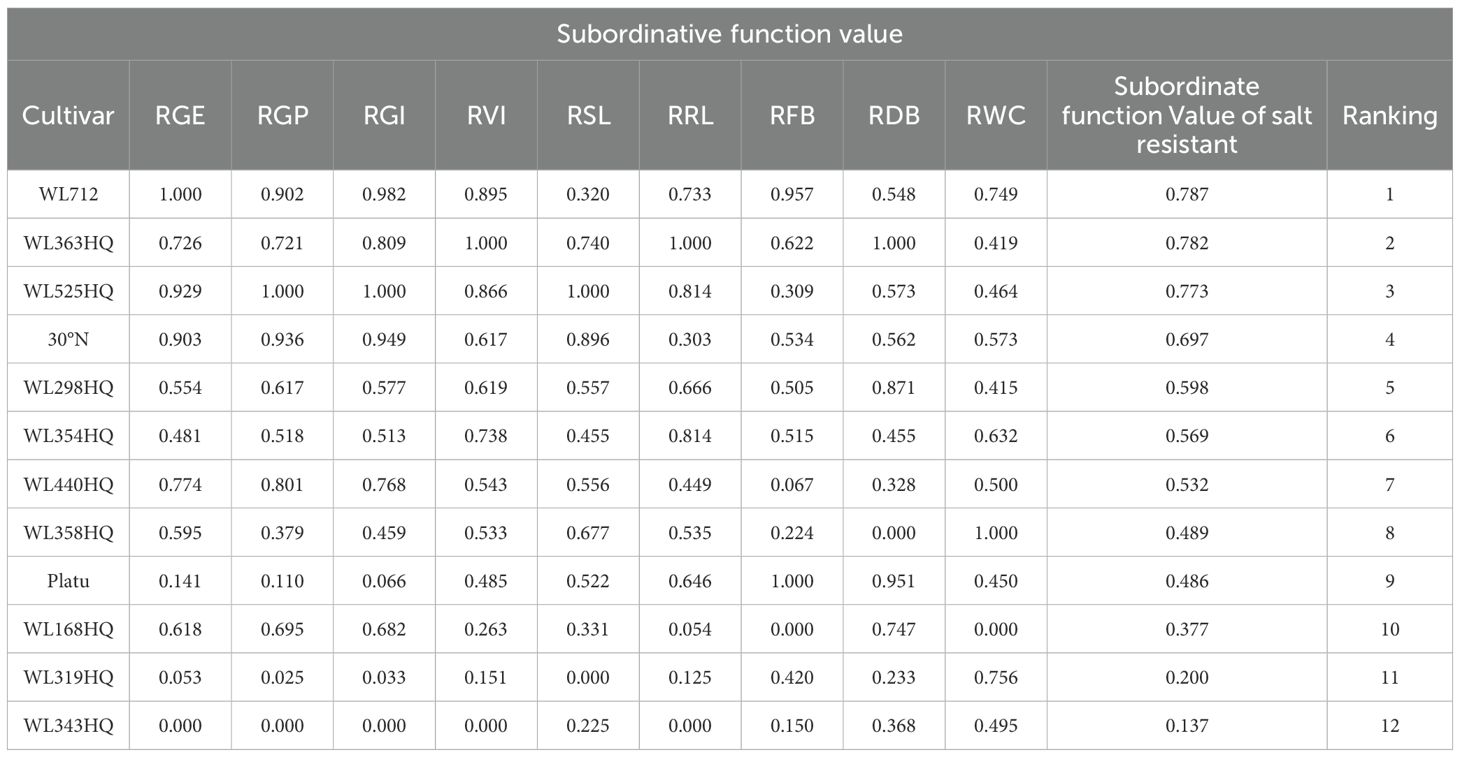Select the ranking 12 cell
This screenshot has height=757, width=1460.
coord(1389,726)
